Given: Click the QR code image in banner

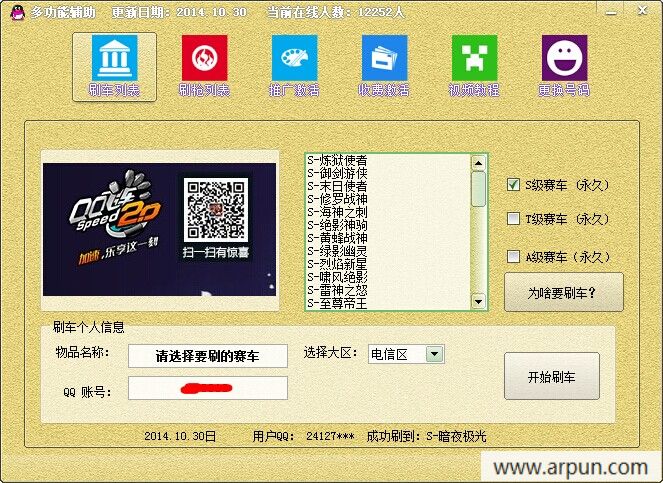Looking at the screenshot, I should tap(216, 209).
